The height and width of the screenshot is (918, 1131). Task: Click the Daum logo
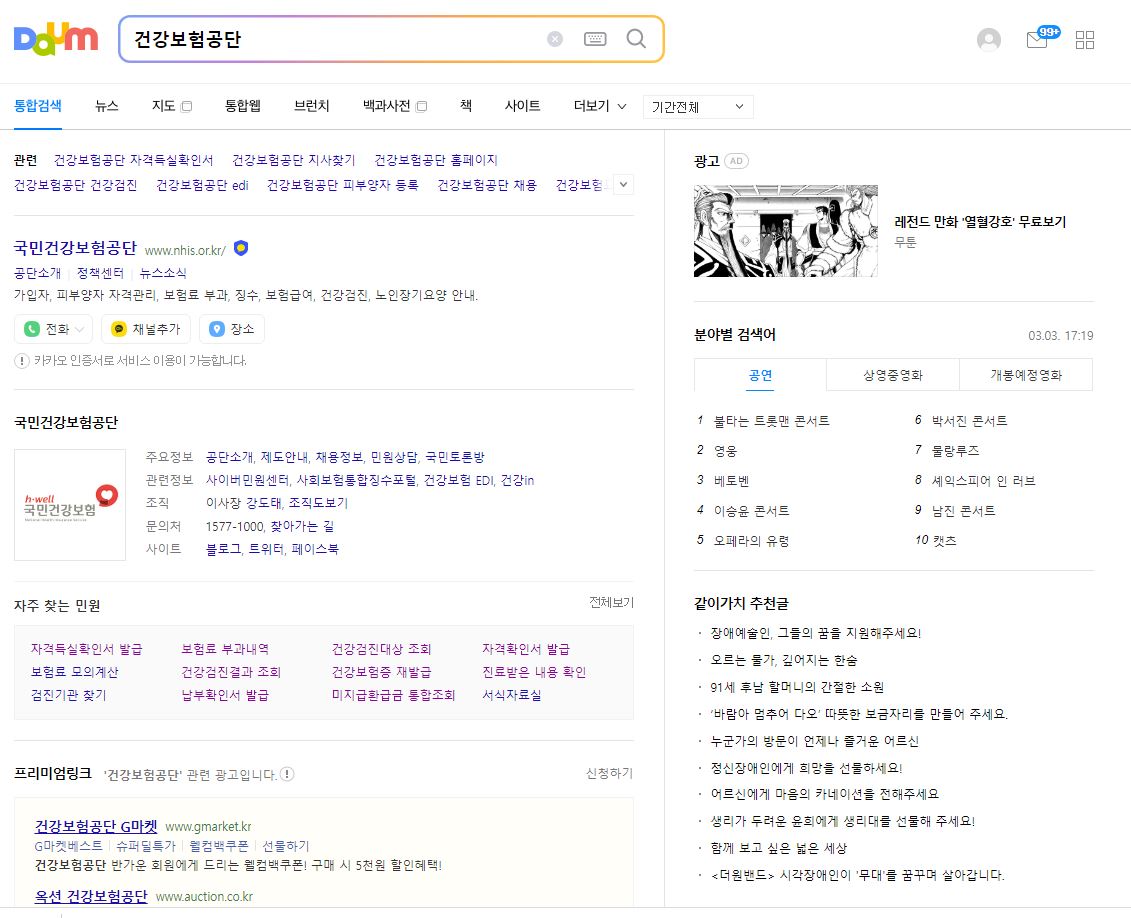56,39
